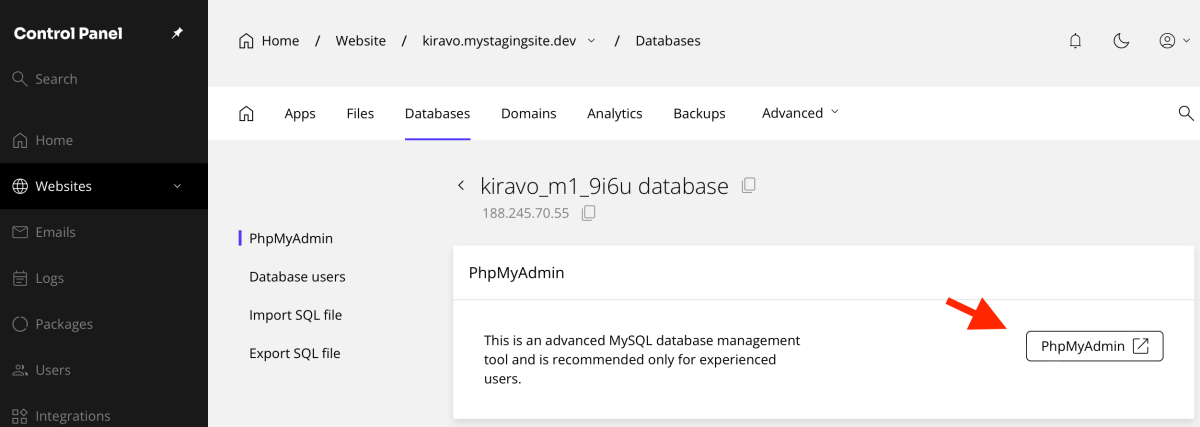Viewport: 1200px width, 427px height.
Task: Open Integrations in the sidebar
Action: pyautogui.click(x=104, y=416)
